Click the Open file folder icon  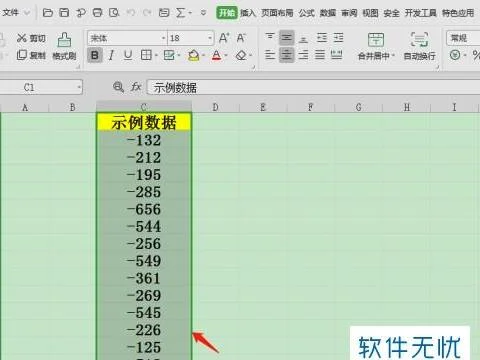[48, 13]
